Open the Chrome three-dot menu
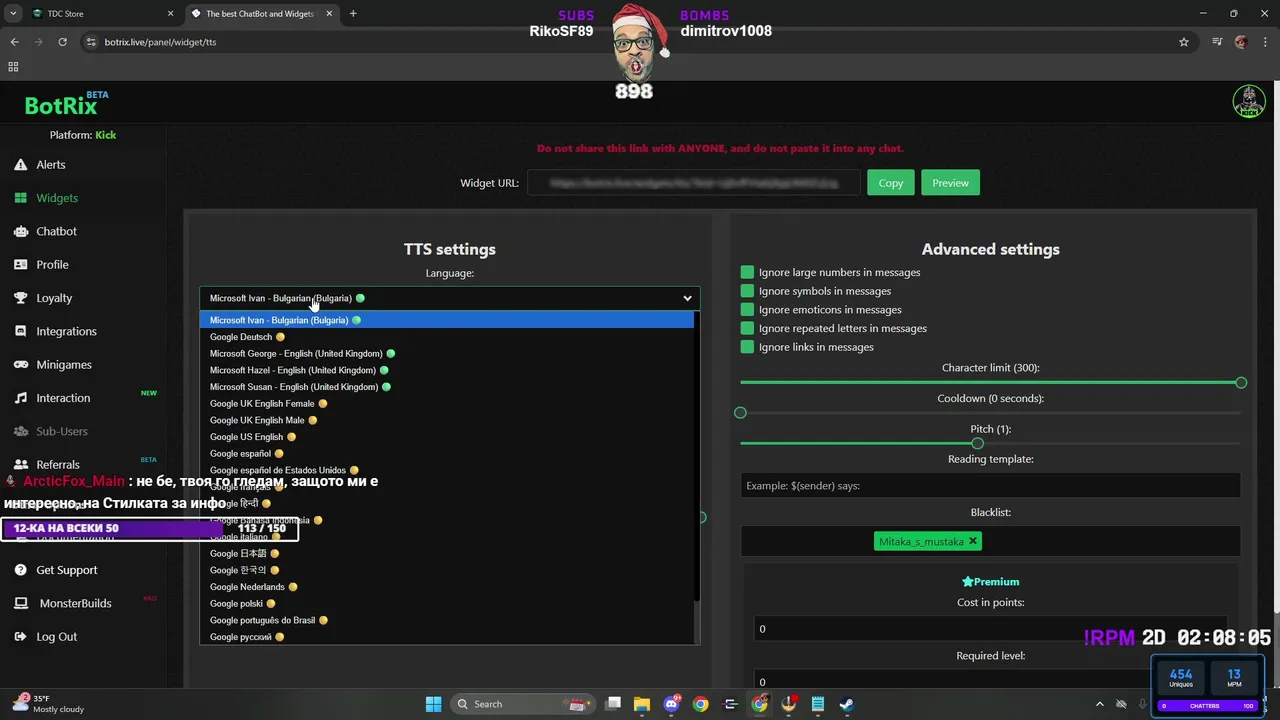Viewport: 1280px width, 720px height. pyautogui.click(x=1265, y=42)
